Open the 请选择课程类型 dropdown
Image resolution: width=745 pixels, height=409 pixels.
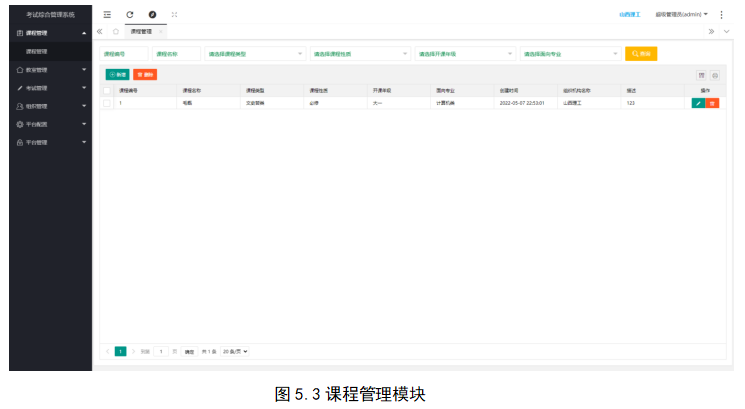coord(255,54)
